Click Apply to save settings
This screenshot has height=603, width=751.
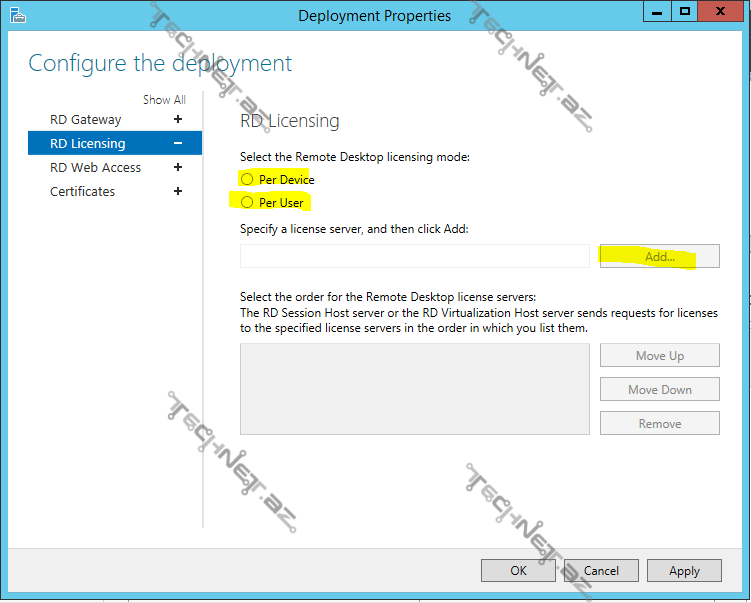(x=684, y=570)
